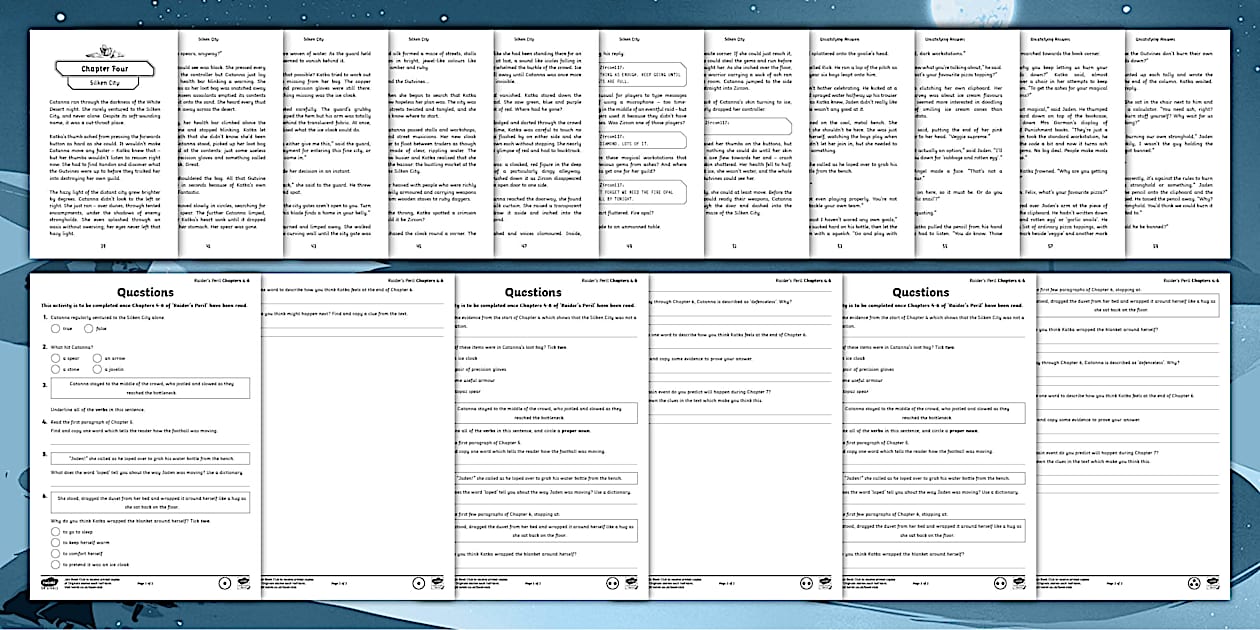
Task: Select the 'false' option in question 1
Action: click(88, 327)
